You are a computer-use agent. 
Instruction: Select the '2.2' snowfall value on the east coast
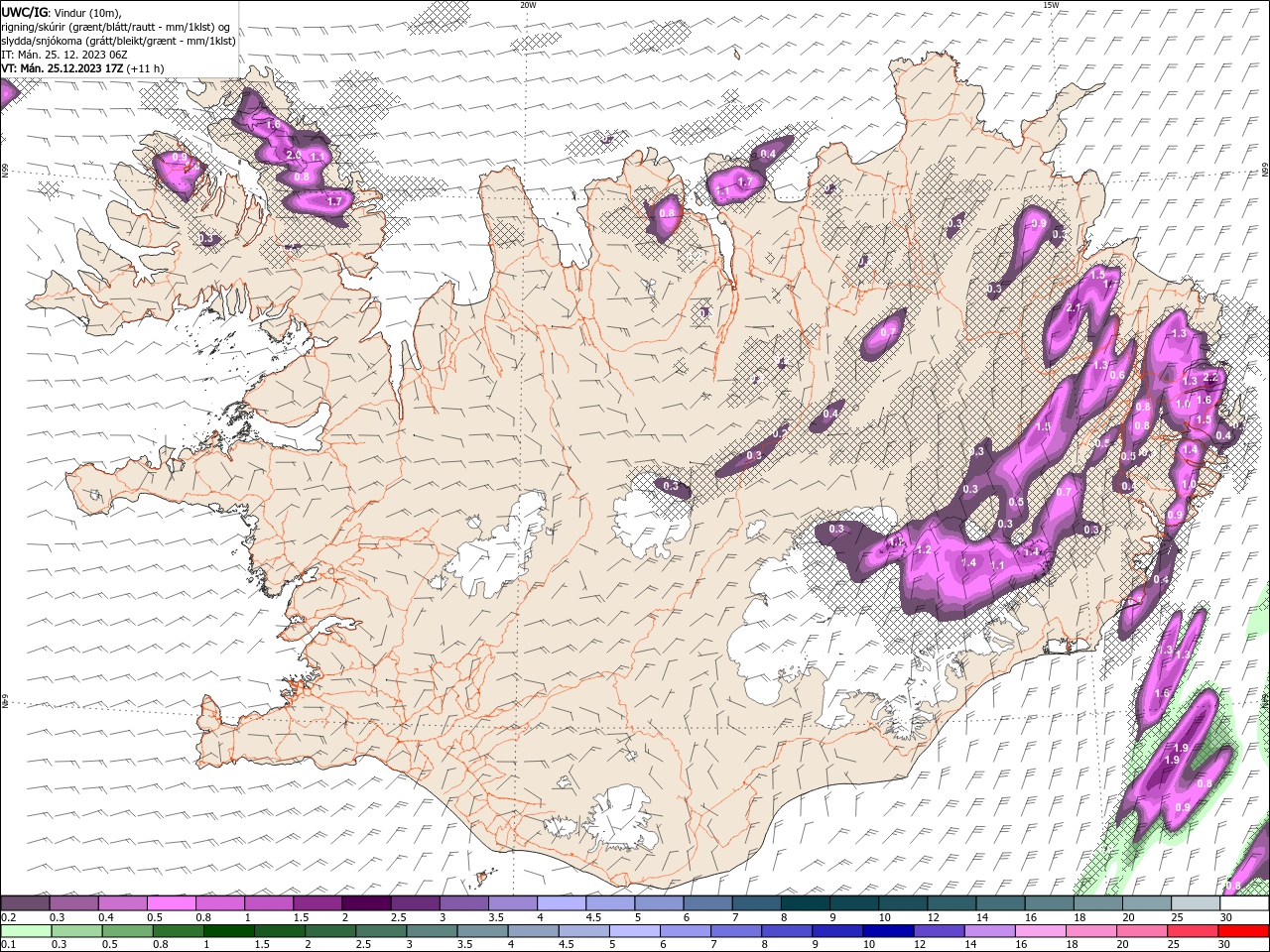pos(1209,377)
